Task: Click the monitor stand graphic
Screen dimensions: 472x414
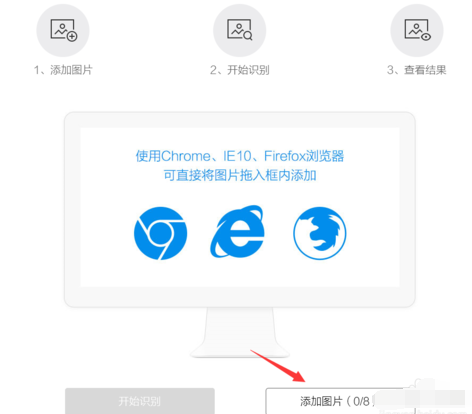Action: tap(240, 332)
